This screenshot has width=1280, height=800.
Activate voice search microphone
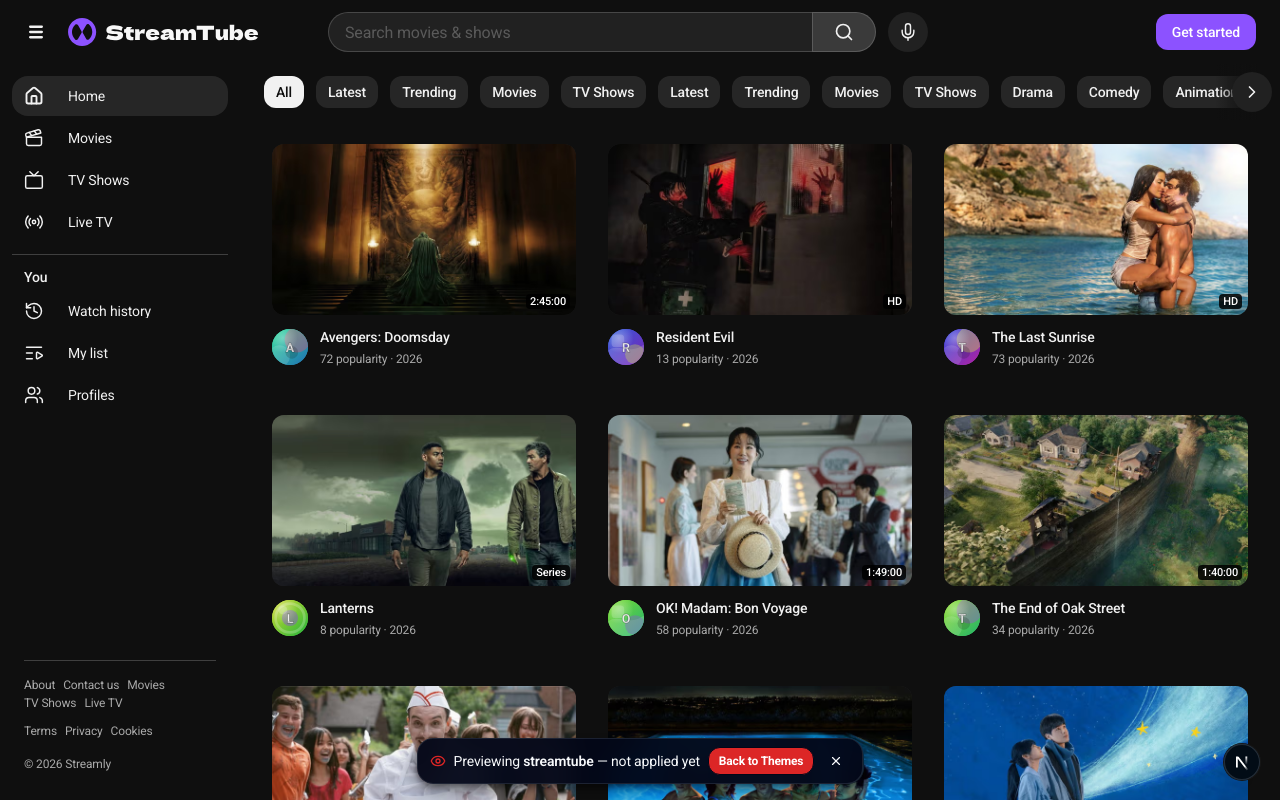point(908,32)
